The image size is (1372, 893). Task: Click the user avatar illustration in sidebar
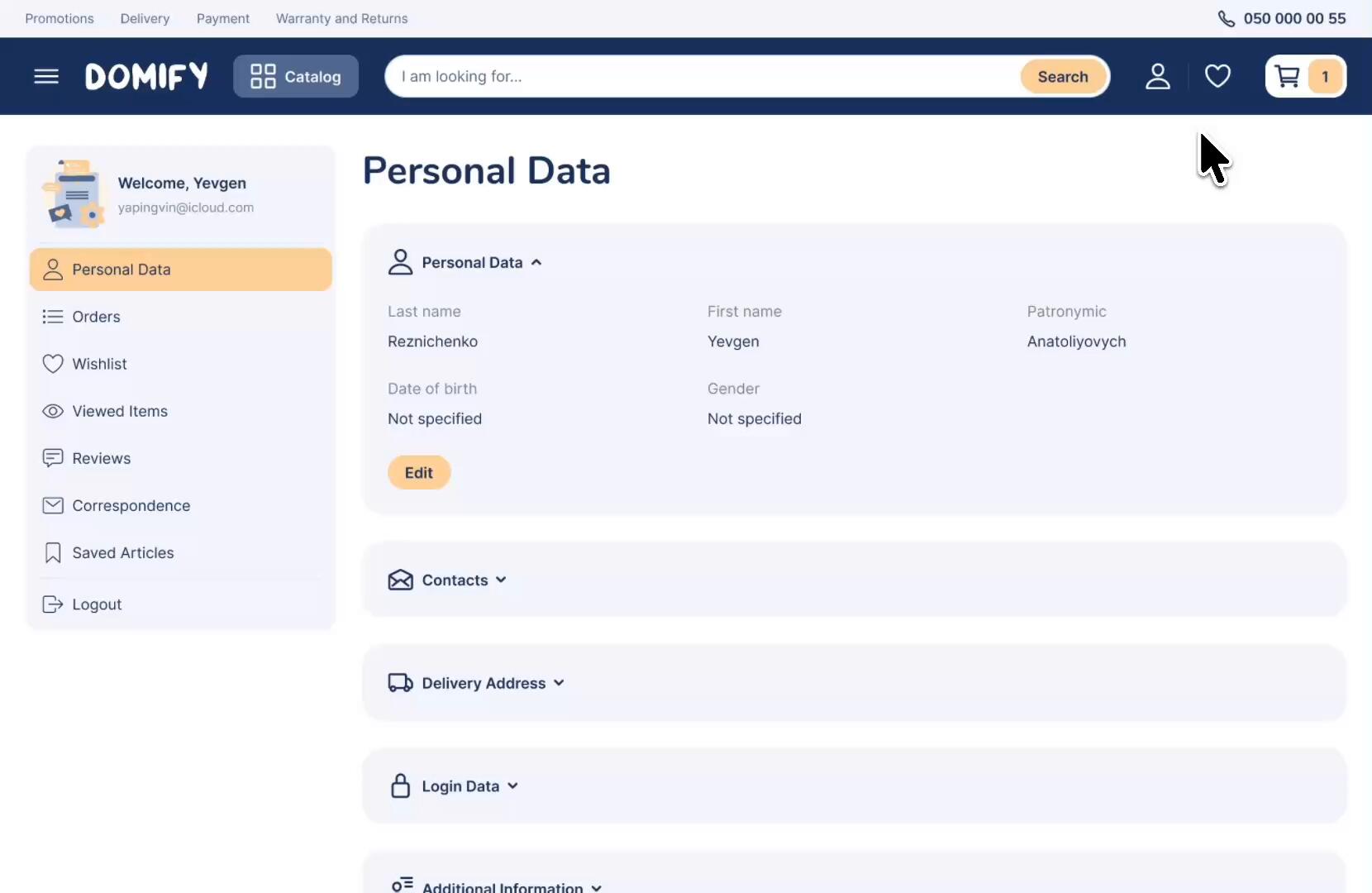pos(74,194)
